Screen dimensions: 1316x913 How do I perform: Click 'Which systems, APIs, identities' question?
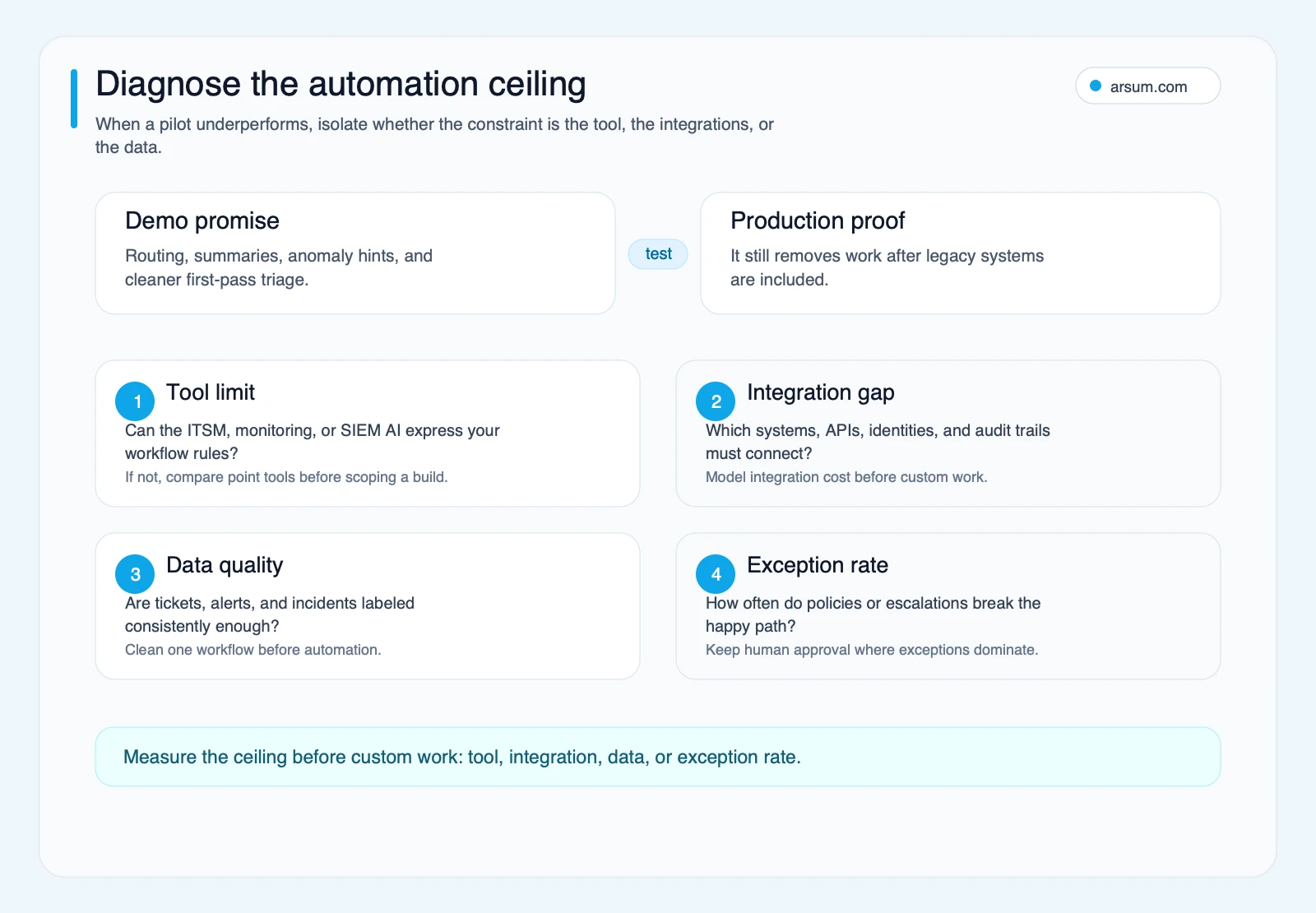click(x=878, y=442)
